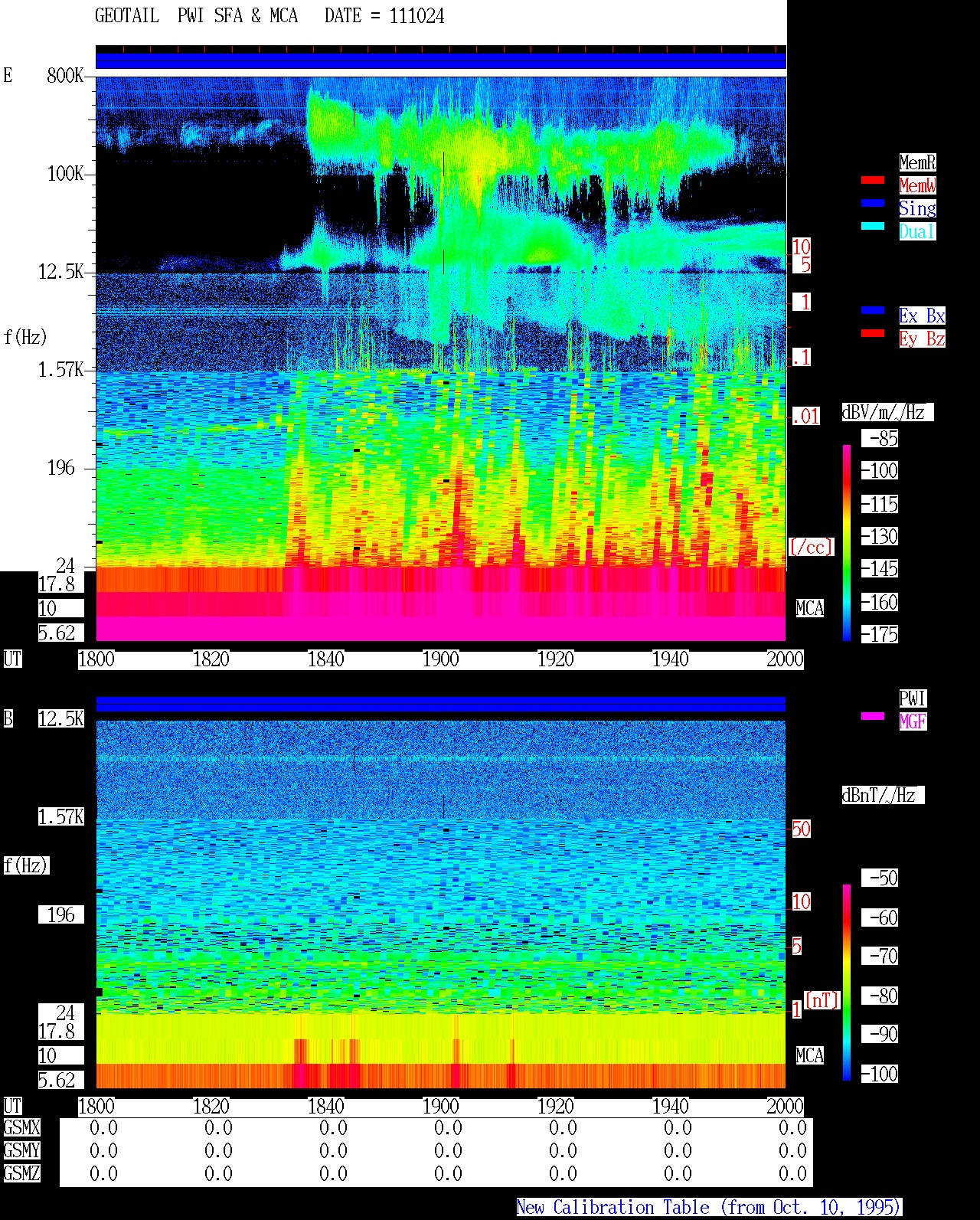
Task: Click the 1840 UT tick under B spectrogram
Action: (325, 1107)
